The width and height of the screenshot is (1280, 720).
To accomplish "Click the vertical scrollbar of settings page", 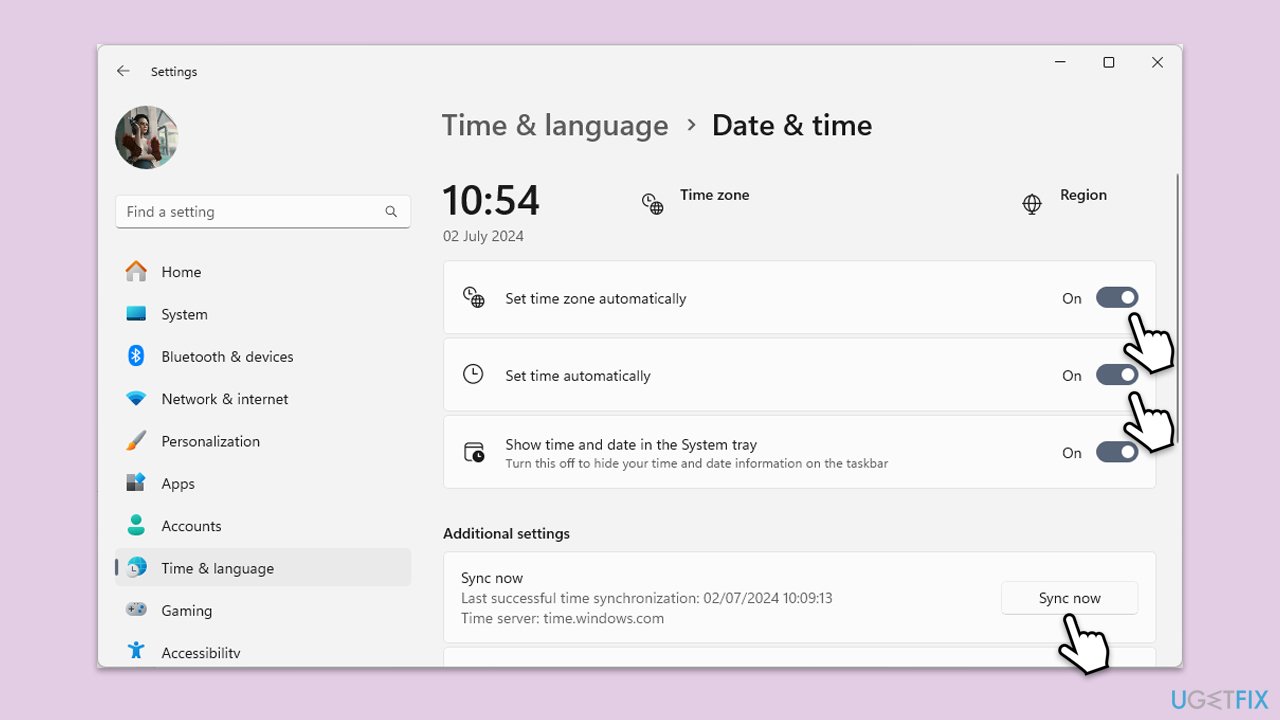I will [x=1177, y=309].
